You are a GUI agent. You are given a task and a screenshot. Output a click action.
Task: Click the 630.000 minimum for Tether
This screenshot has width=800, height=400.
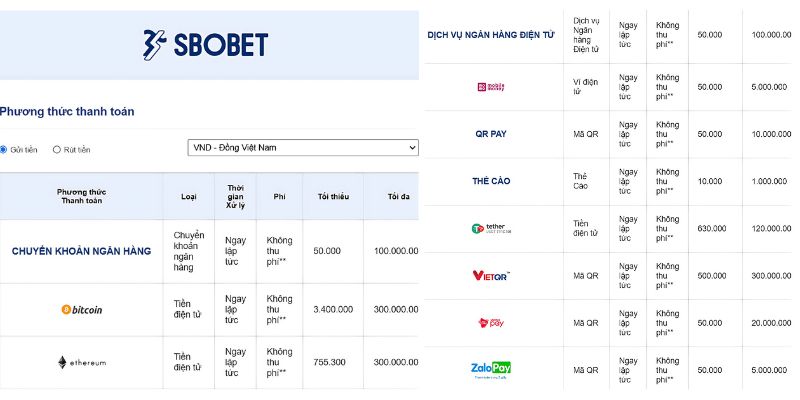tap(712, 229)
